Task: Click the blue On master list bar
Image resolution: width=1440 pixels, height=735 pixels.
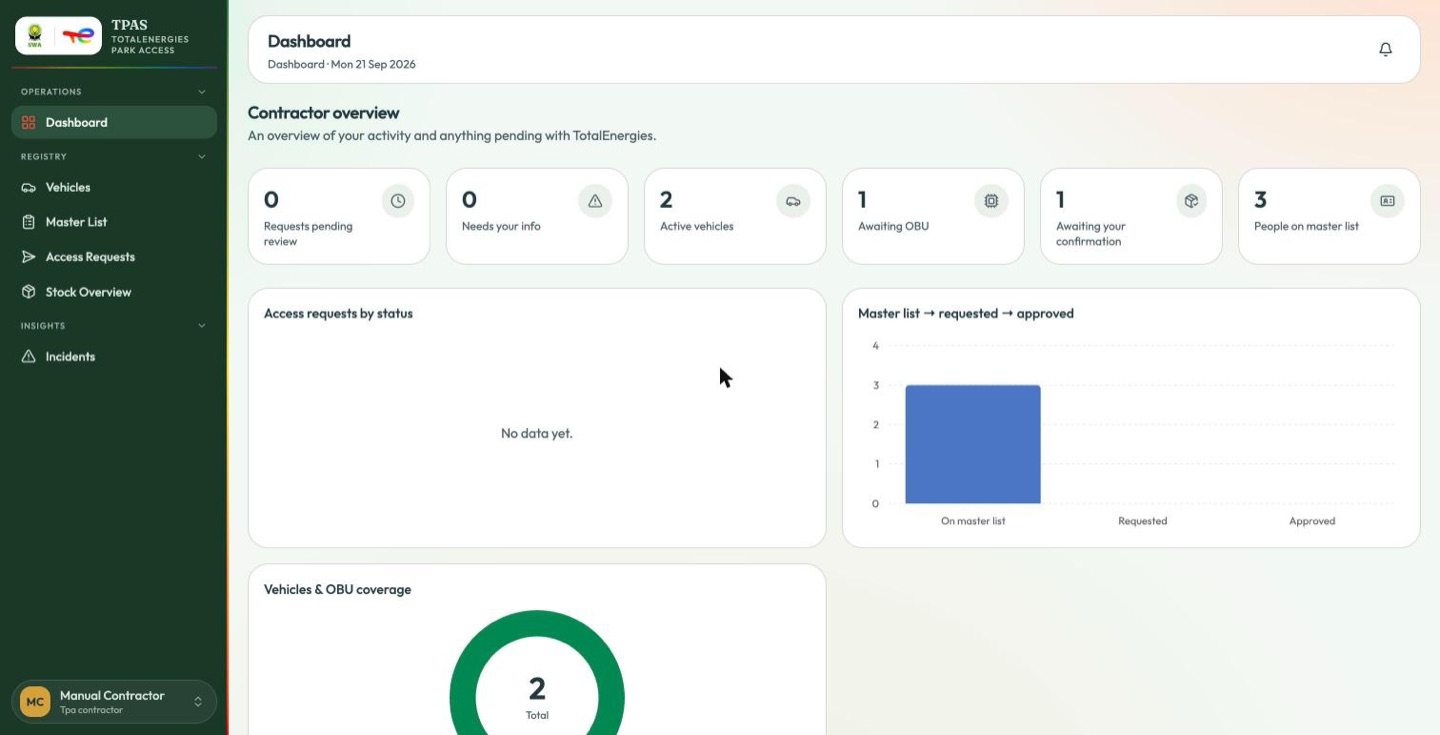Action: tap(973, 444)
